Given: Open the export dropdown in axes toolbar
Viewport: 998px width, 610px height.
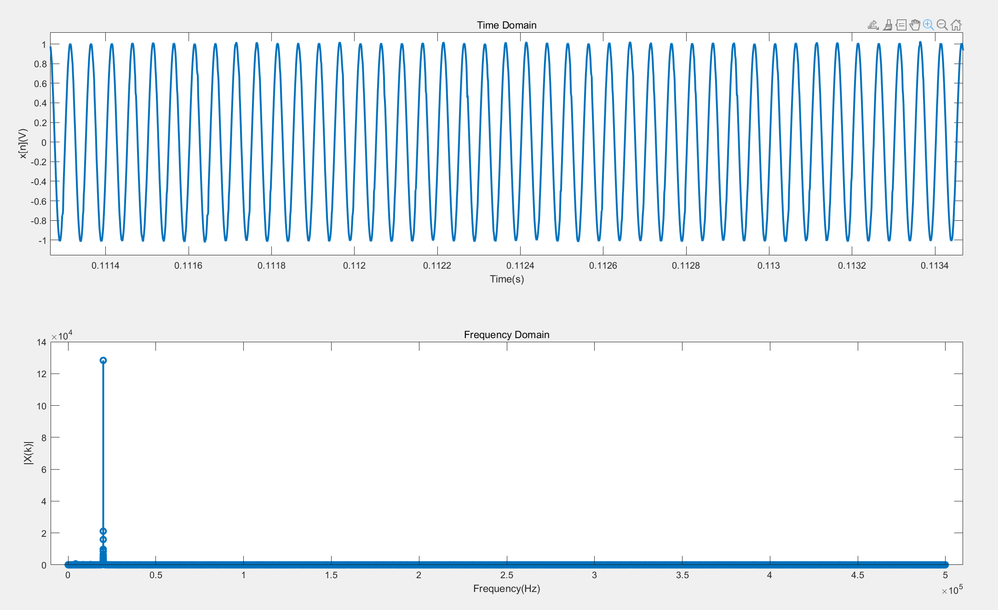Looking at the screenshot, I should click(873, 25).
